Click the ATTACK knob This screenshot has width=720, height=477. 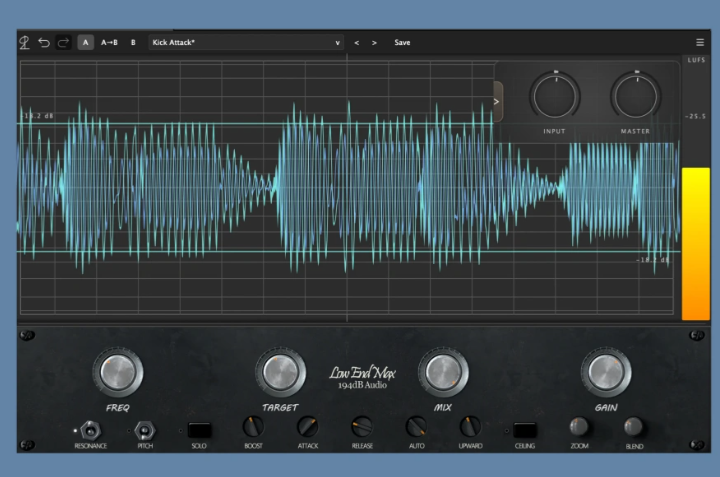(308, 427)
